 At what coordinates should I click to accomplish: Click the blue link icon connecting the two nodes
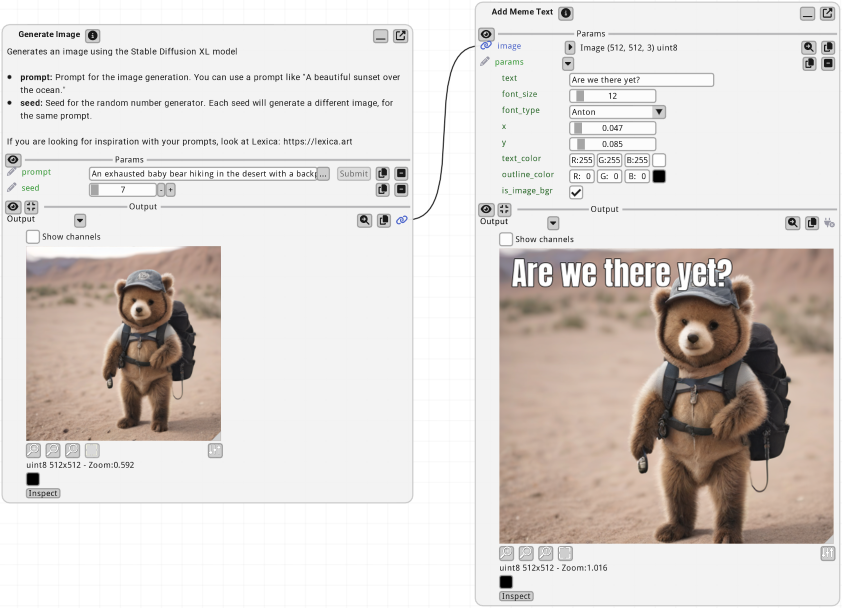[x=403, y=220]
